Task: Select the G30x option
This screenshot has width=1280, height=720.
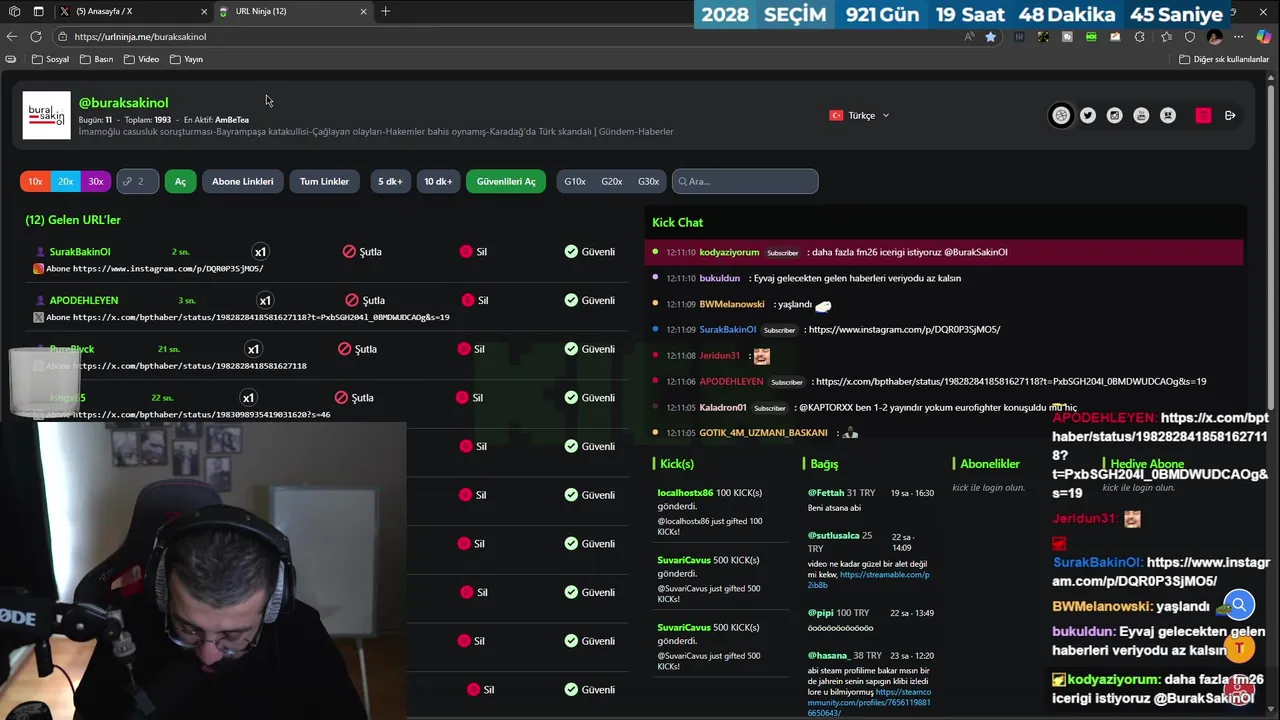Action: pos(648,181)
